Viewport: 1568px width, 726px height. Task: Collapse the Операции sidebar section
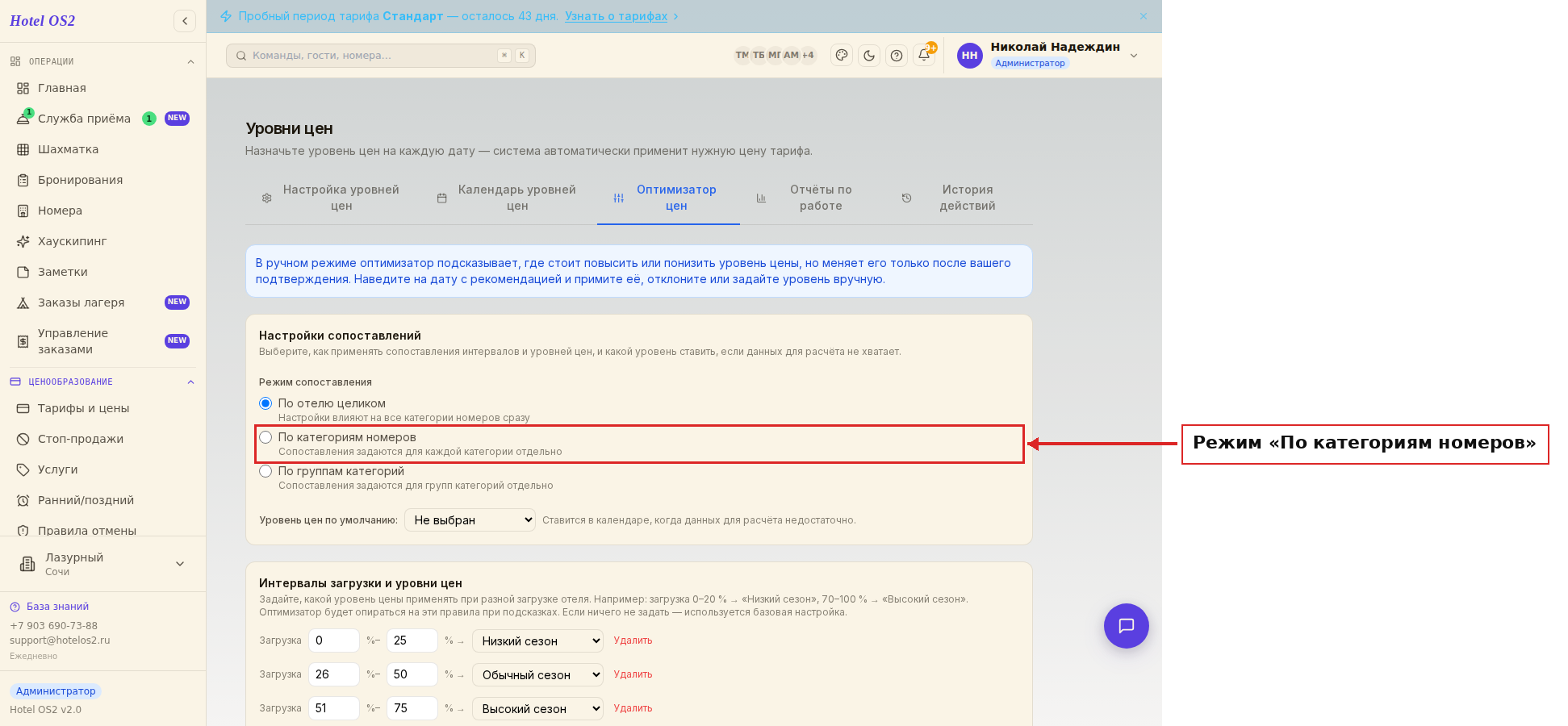click(x=190, y=62)
